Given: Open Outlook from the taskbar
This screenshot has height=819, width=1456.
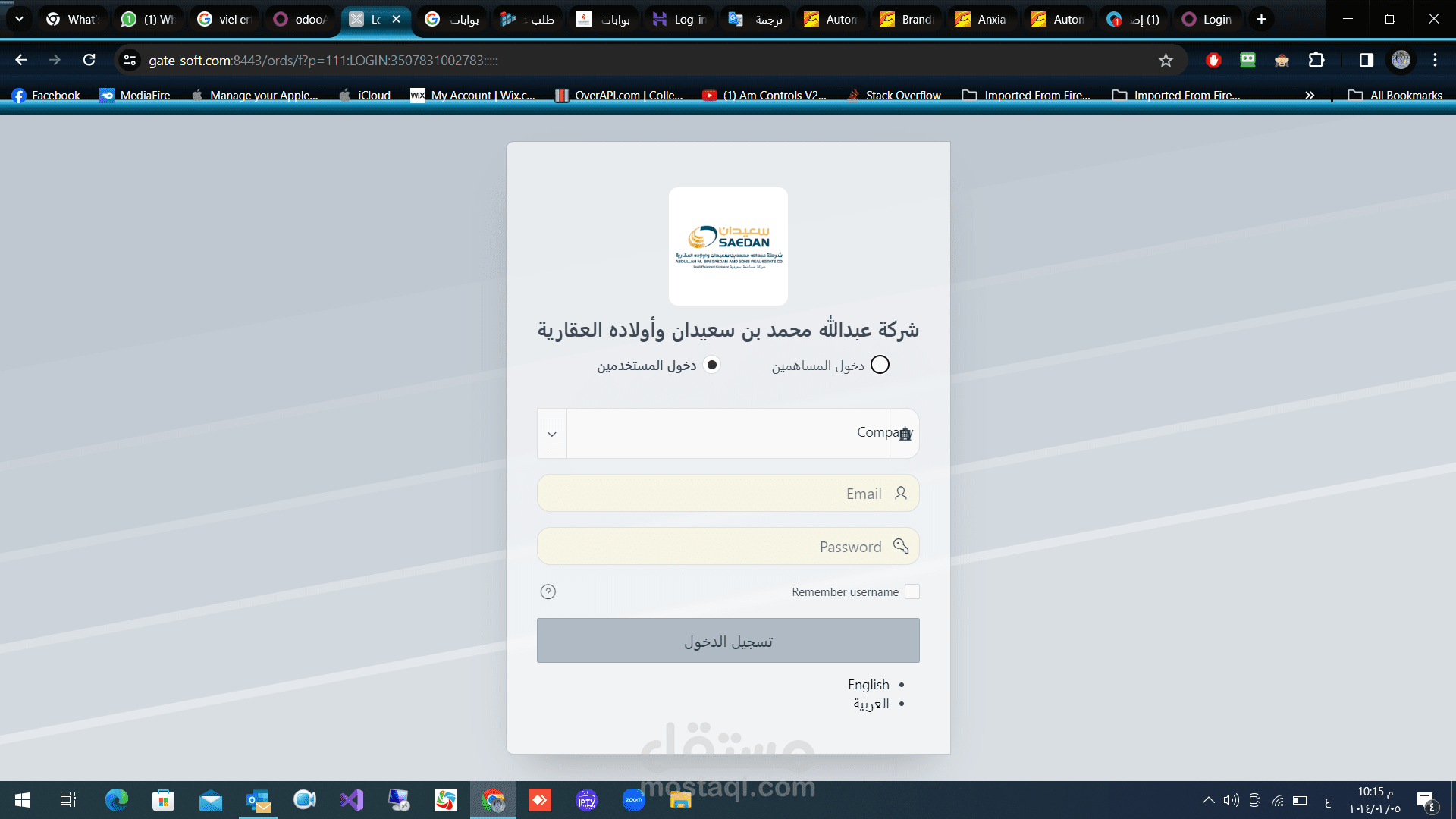Looking at the screenshot, I should tap(258, 800).
